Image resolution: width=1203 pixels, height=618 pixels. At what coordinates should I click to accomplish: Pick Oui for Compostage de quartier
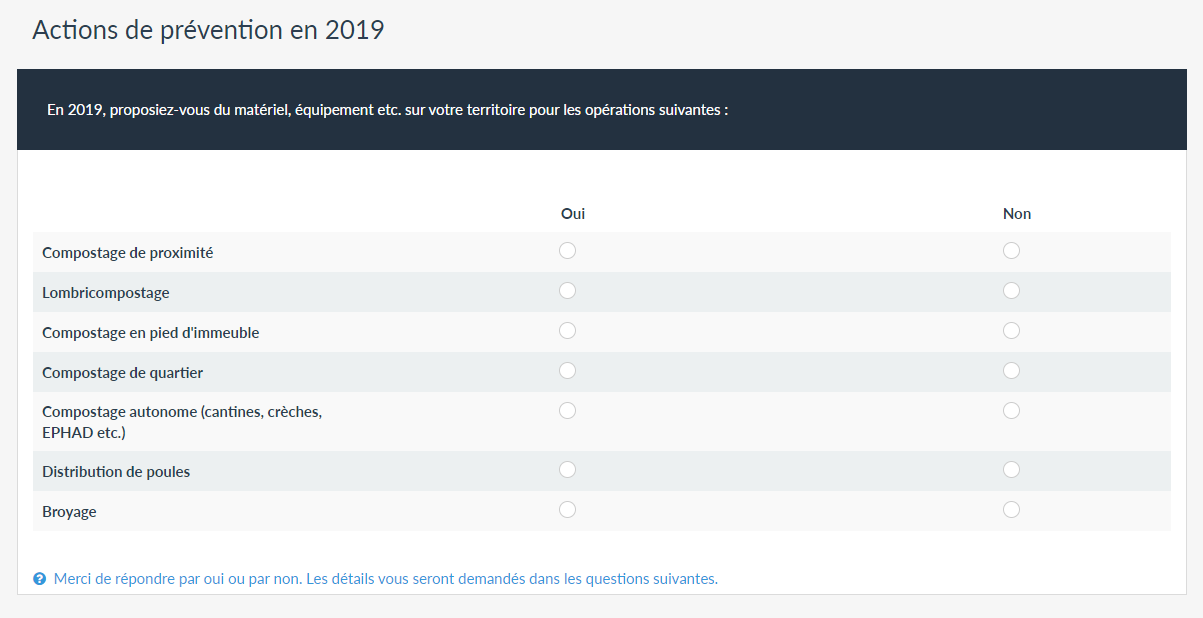567,370
